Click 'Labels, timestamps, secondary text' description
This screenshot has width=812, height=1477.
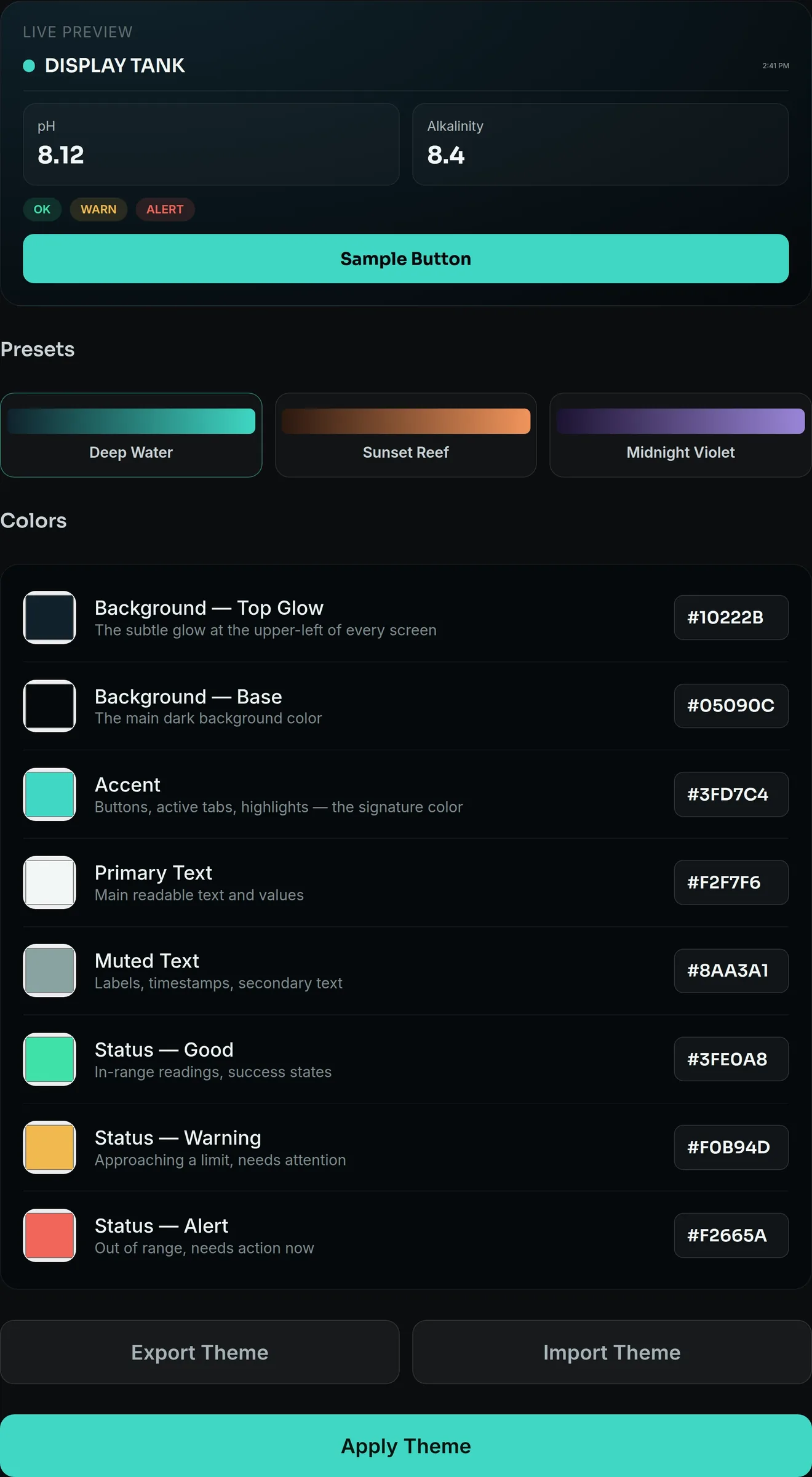point(218,983)
